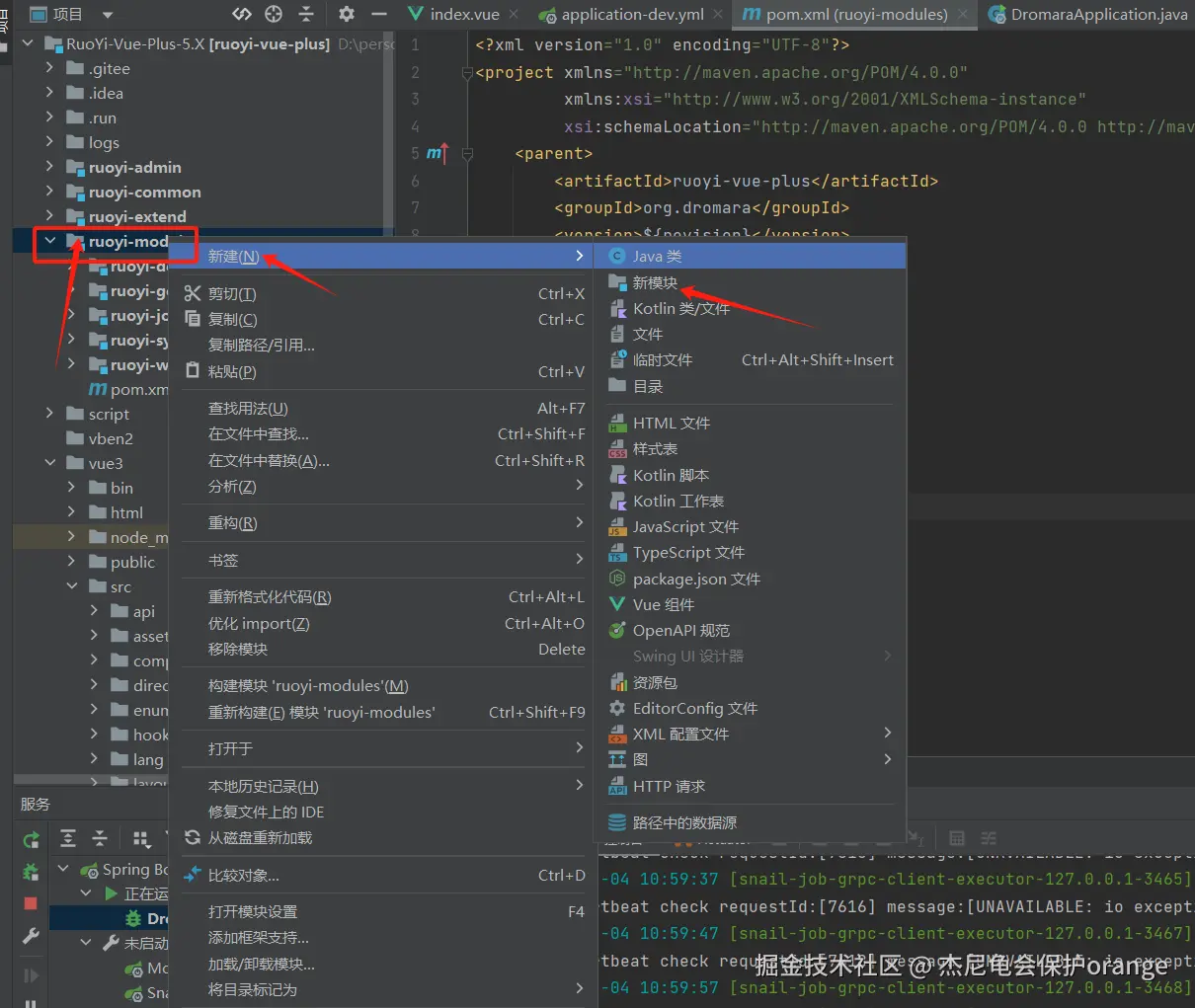Expand the ruoyi-common module
1195x1008 pixels.
click(49, 192)
